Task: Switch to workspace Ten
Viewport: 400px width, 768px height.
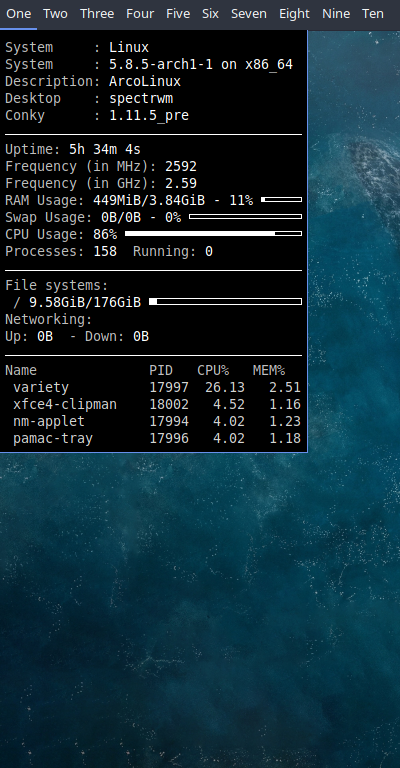Action: coord(373,14)
